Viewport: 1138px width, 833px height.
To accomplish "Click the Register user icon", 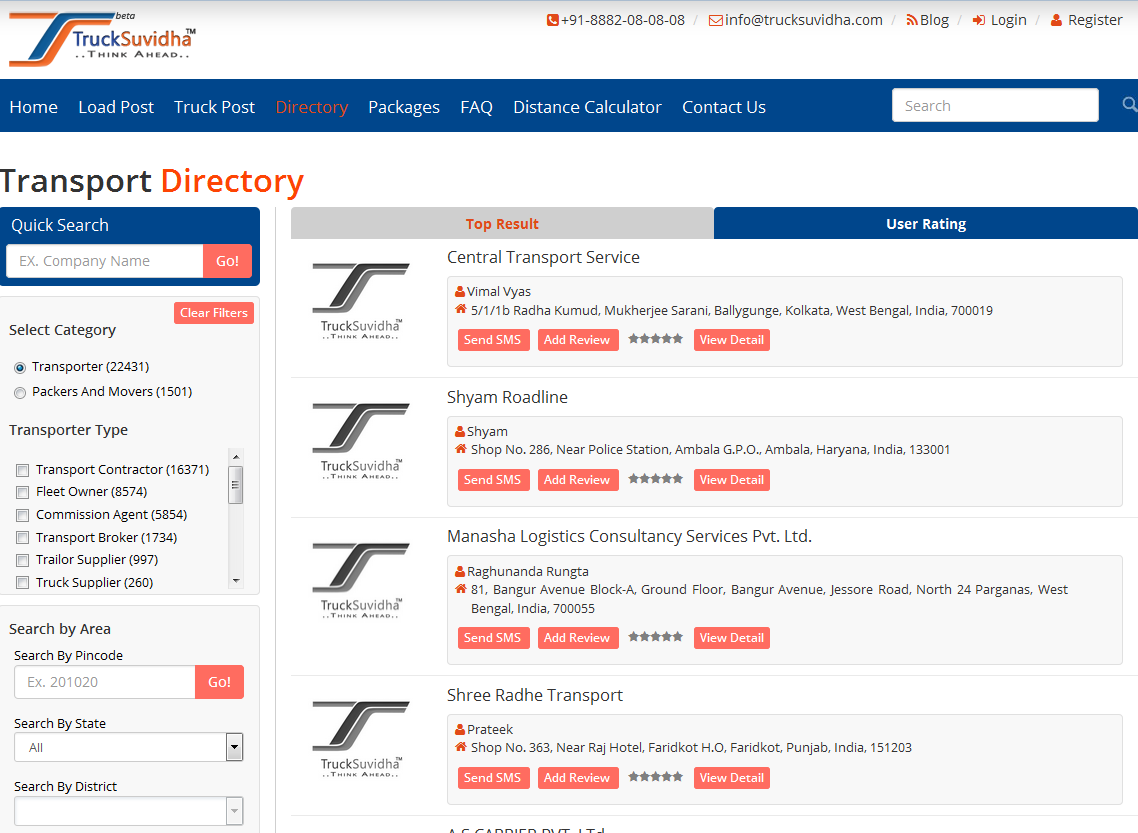I will tap(1056, 20).
